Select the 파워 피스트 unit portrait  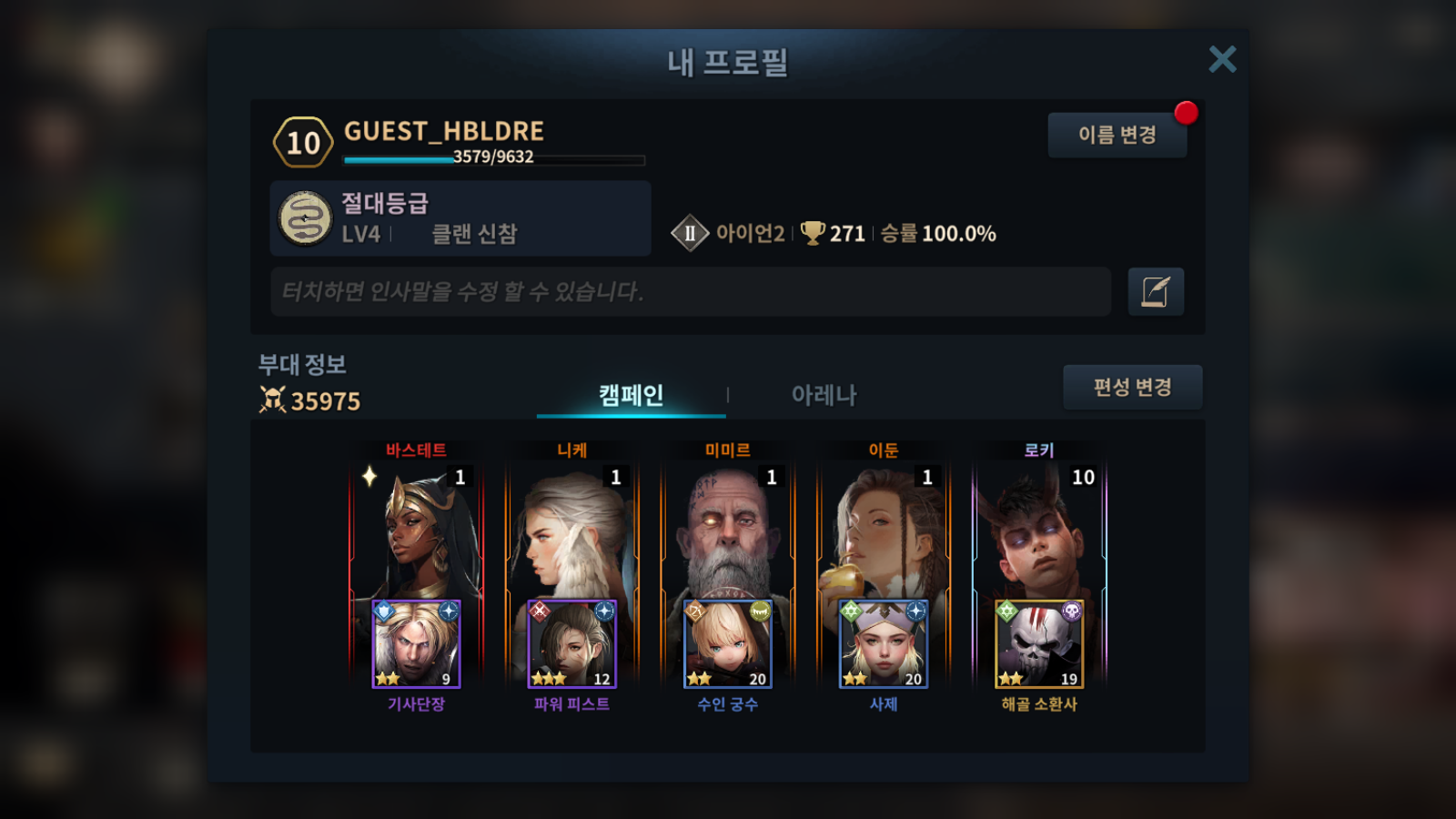pyautogui.click(x=571, y=644)
